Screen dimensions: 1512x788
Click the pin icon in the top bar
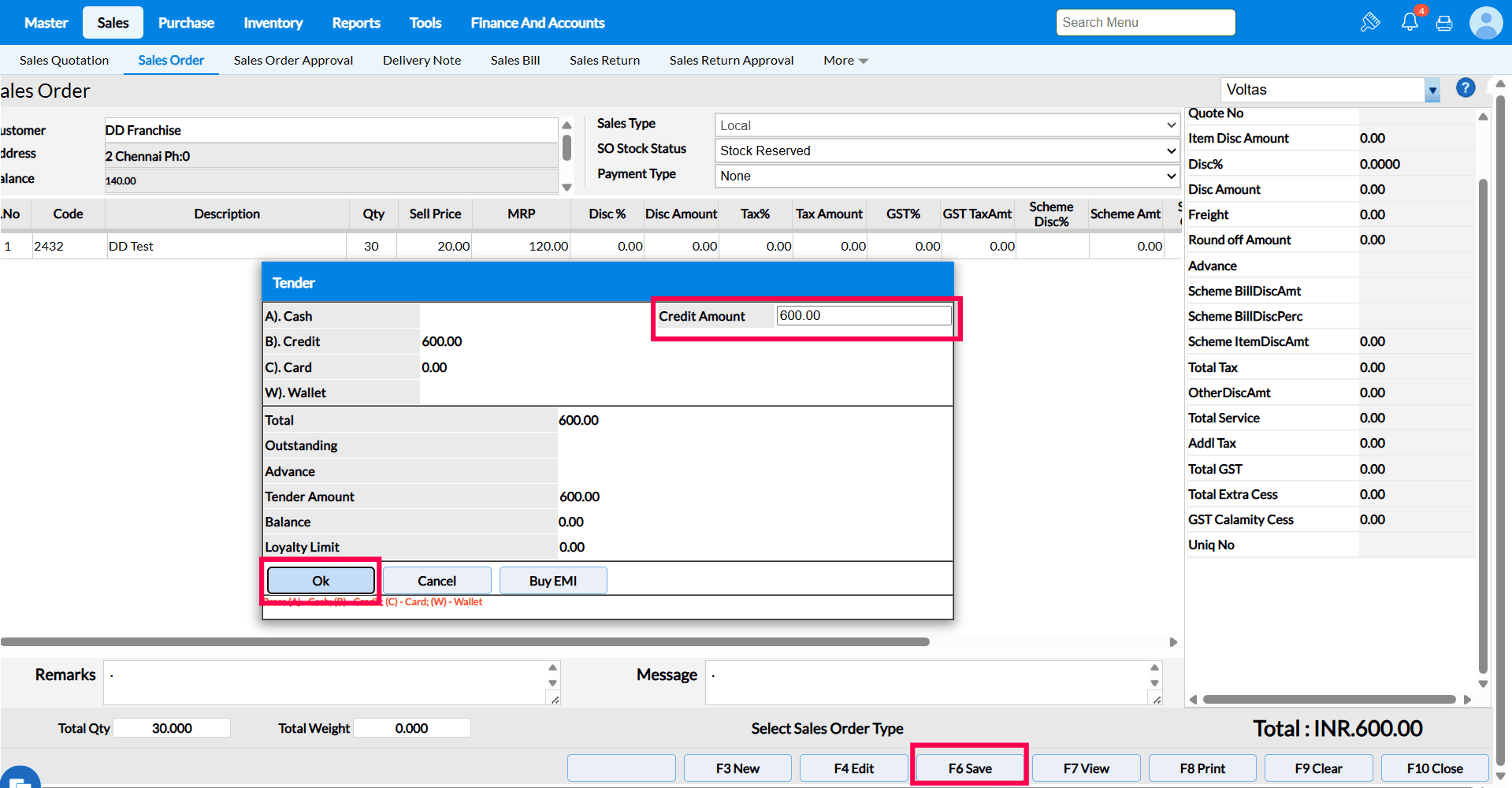1369,22
